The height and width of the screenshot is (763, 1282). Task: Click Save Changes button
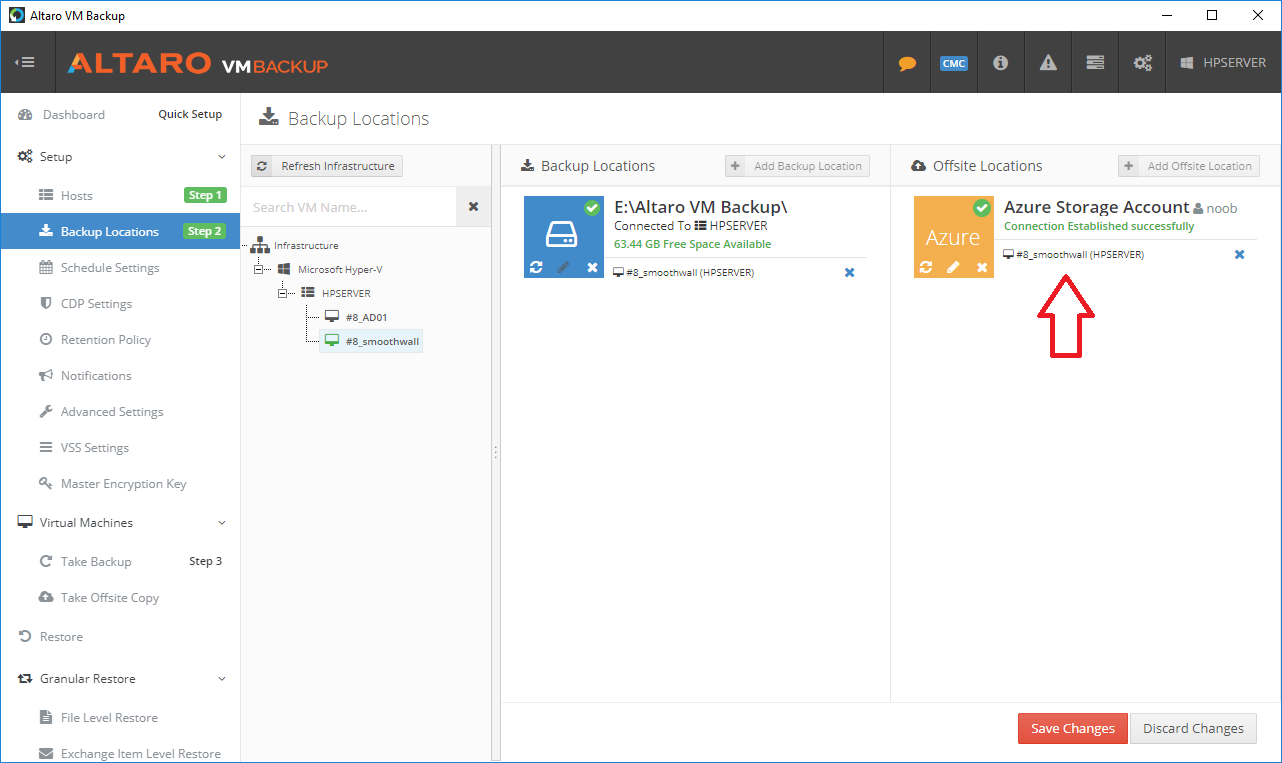coord(1073,728)
